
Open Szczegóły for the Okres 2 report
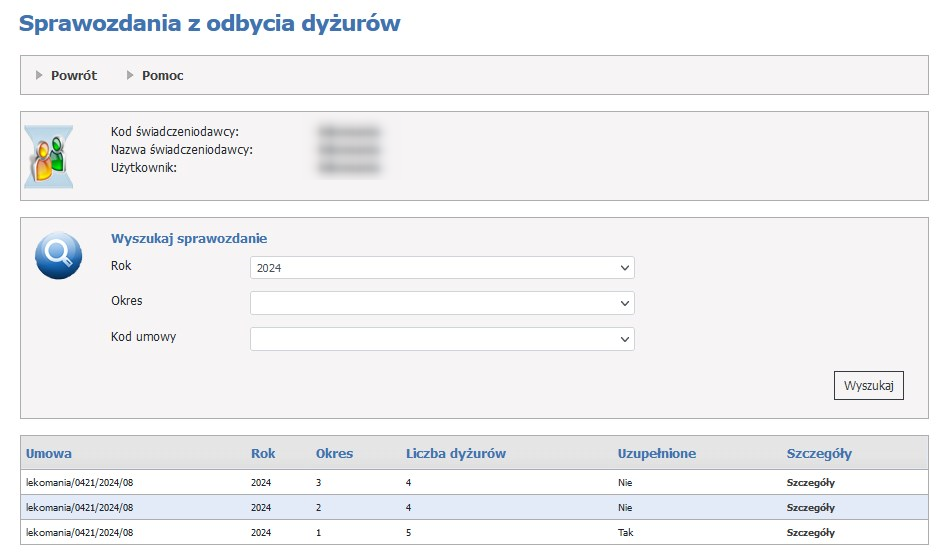pyautogui.click(x=810, y=507)
